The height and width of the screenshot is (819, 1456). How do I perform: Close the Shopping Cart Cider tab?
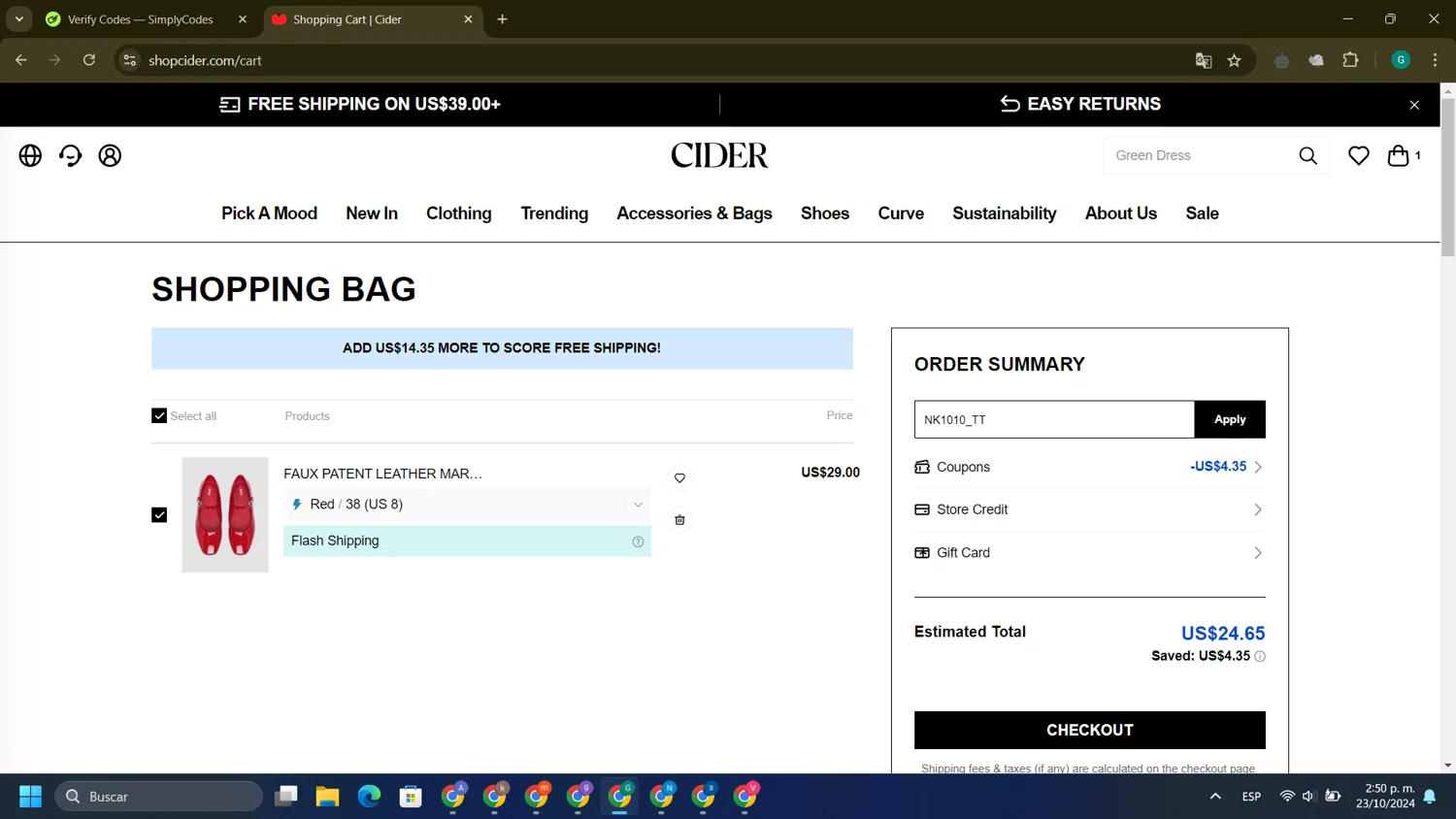click(x=468, y=19)
